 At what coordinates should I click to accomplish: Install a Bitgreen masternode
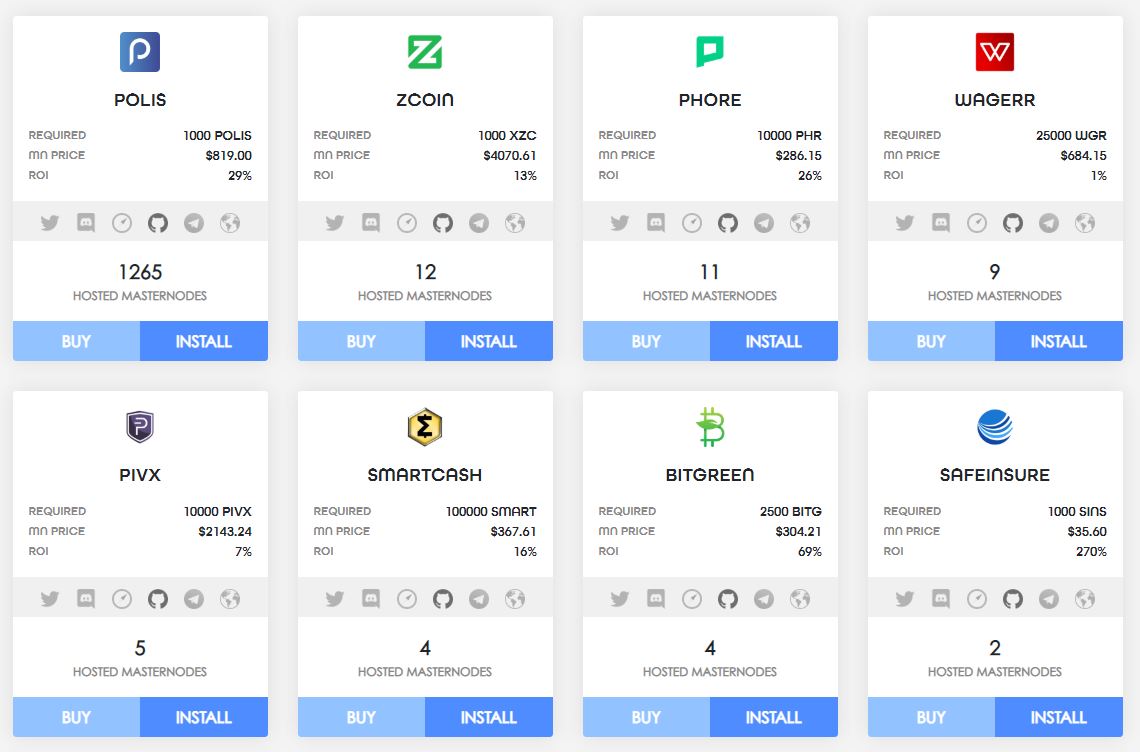pos(774,717)
